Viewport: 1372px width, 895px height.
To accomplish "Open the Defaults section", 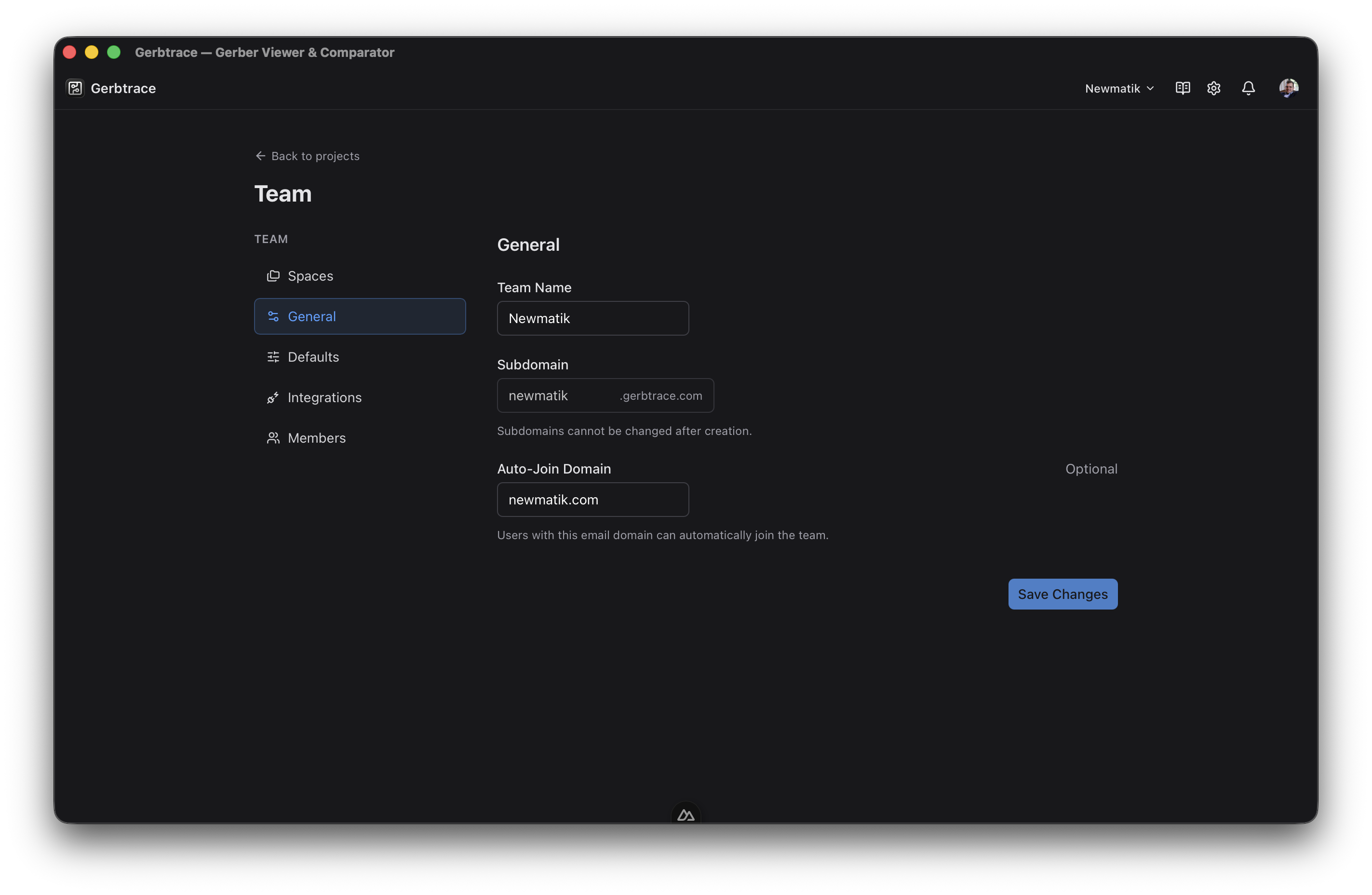I will (360, 357).
